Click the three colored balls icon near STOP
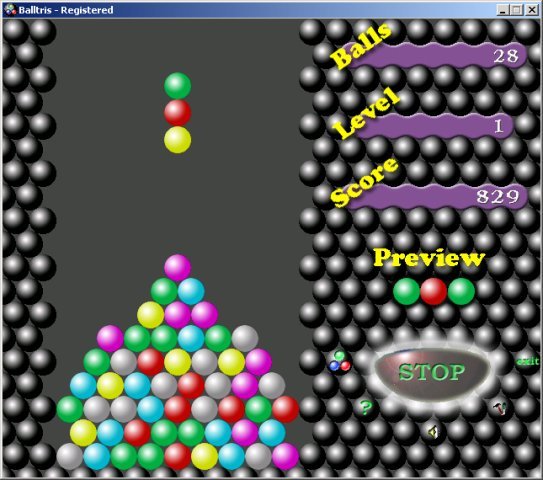This screenshot has height=480, width=543. pyautogui.click(x=340, y=362)
